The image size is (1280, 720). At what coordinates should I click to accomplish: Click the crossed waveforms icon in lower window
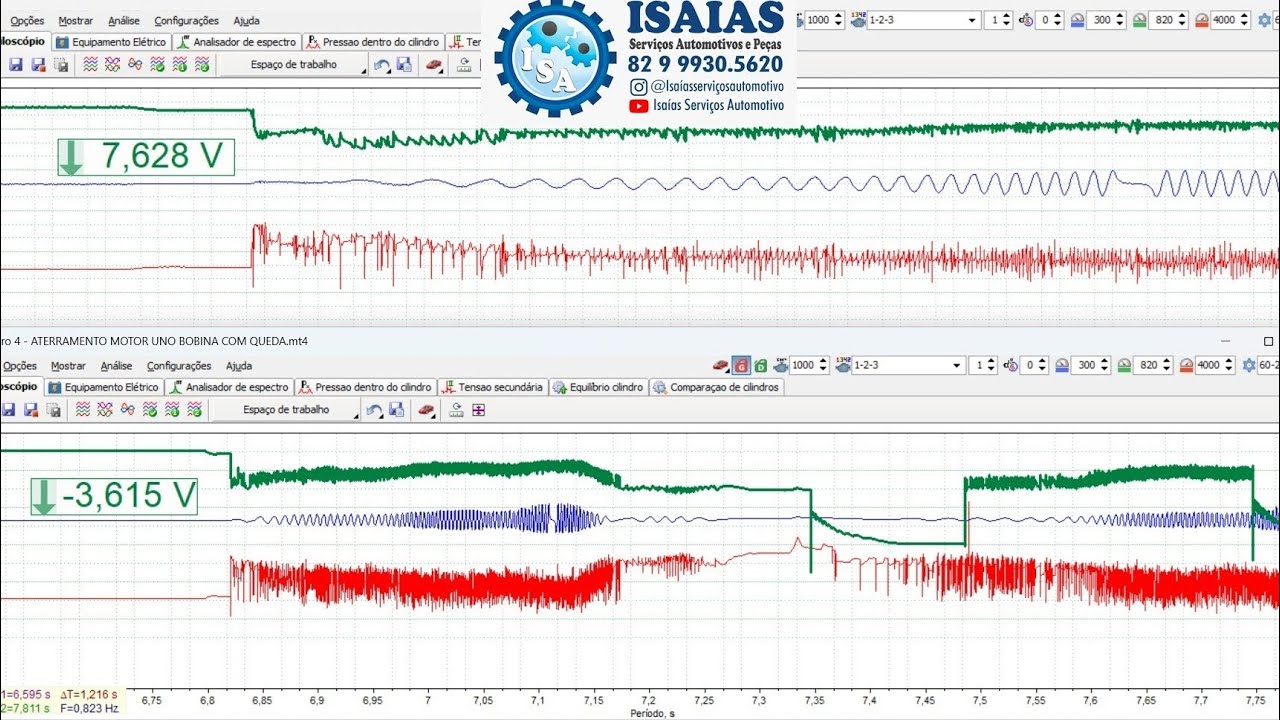tap(105, 409)
